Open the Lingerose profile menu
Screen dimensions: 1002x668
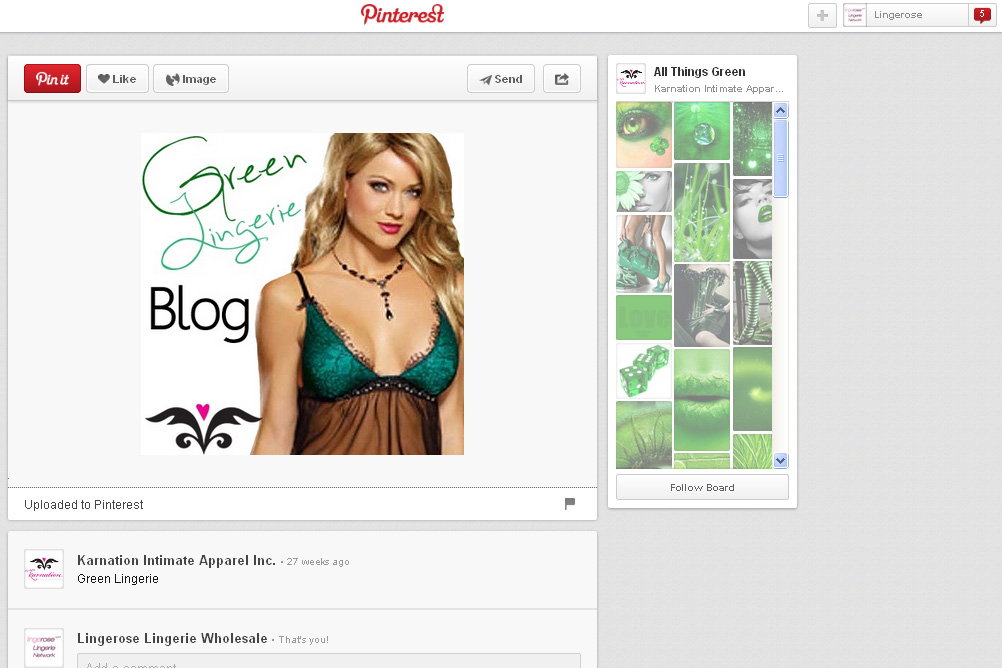[916, 15]
